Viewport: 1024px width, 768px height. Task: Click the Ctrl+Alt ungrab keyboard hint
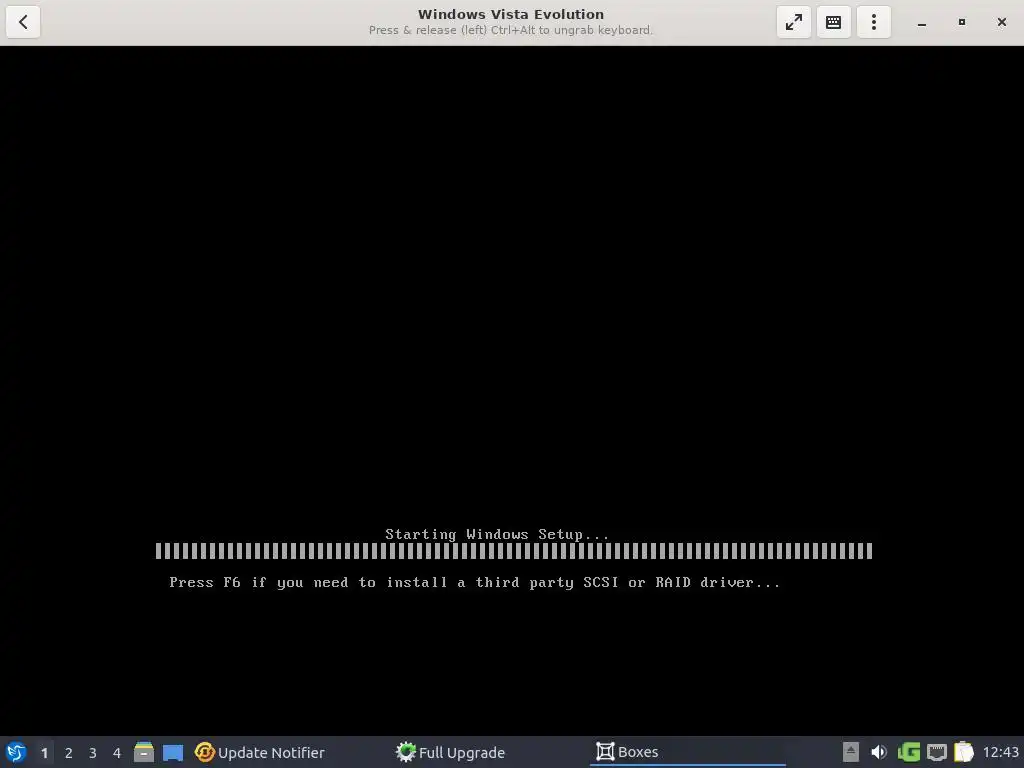511,30
